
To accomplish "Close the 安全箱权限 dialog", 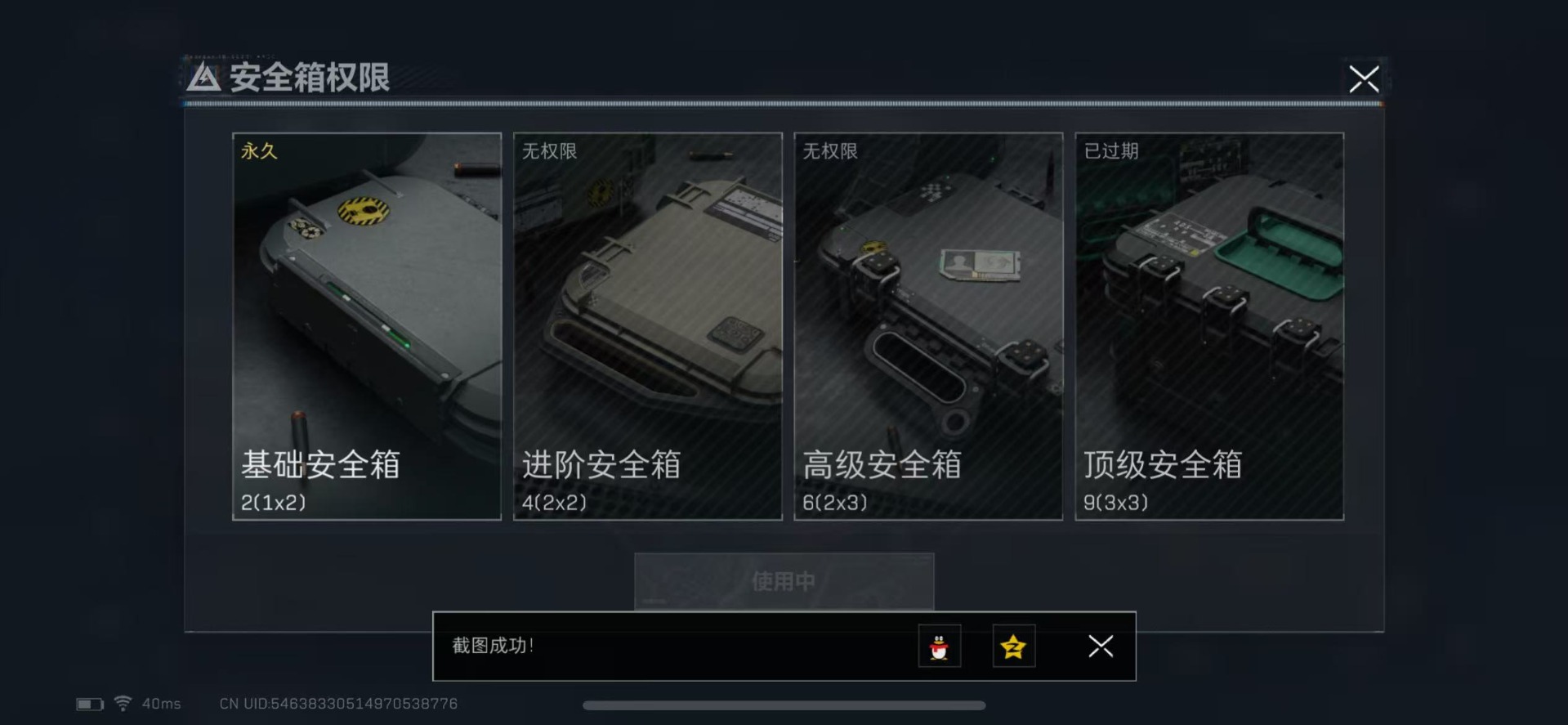I will coord(1364,79).
